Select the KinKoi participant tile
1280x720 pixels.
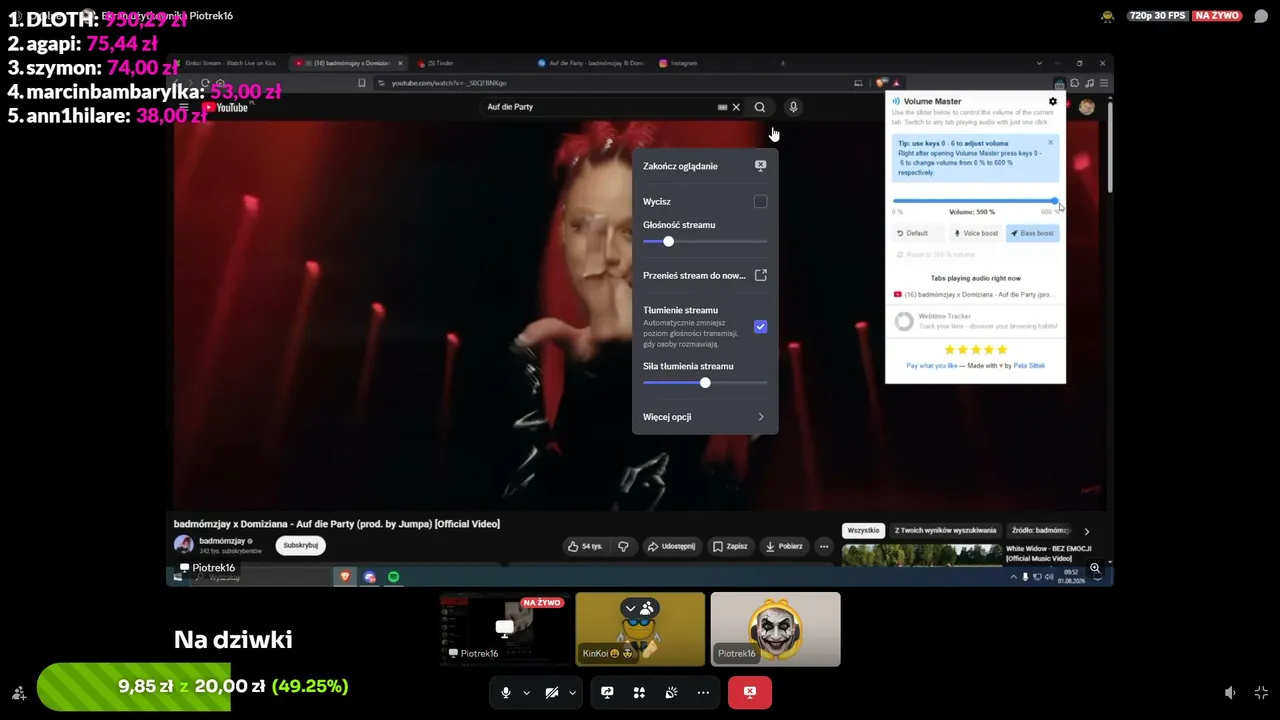point(640,629)
